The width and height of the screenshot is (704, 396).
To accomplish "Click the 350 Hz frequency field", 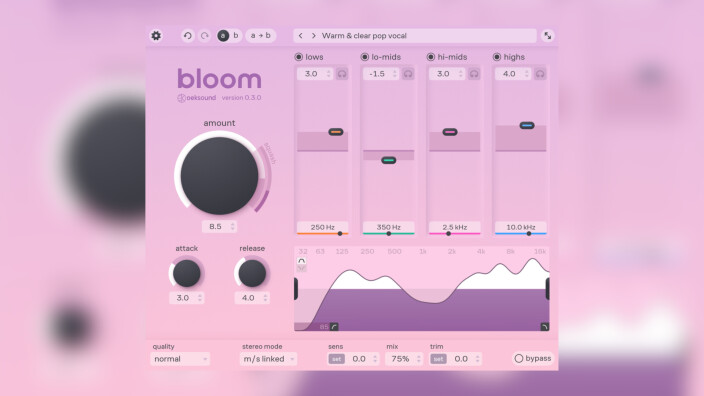I will pyautogui.click(x=388, y=227).
